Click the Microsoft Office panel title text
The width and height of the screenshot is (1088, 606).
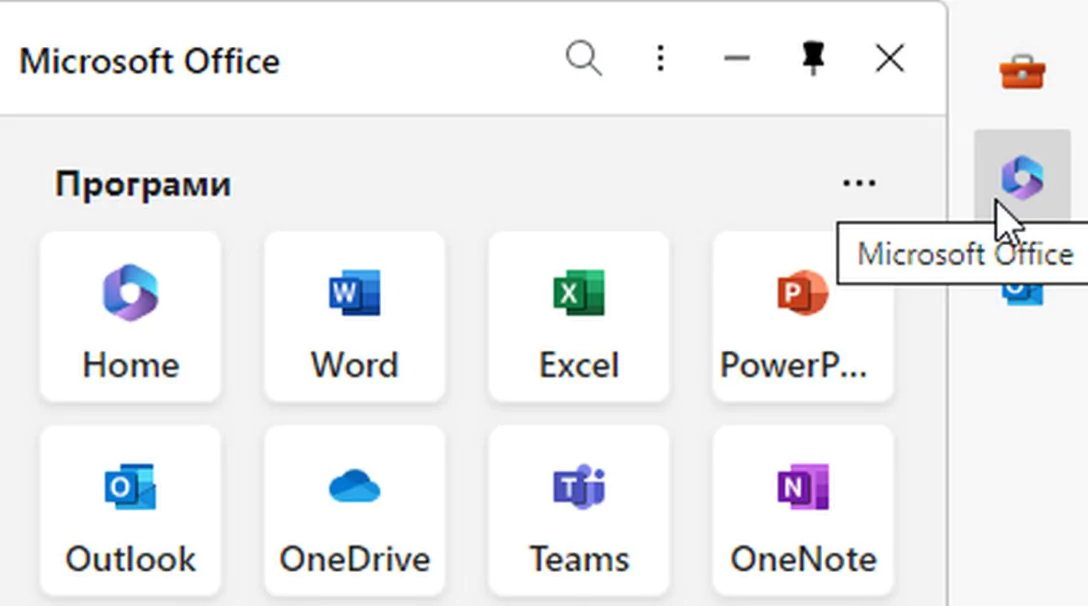[150, 61]
